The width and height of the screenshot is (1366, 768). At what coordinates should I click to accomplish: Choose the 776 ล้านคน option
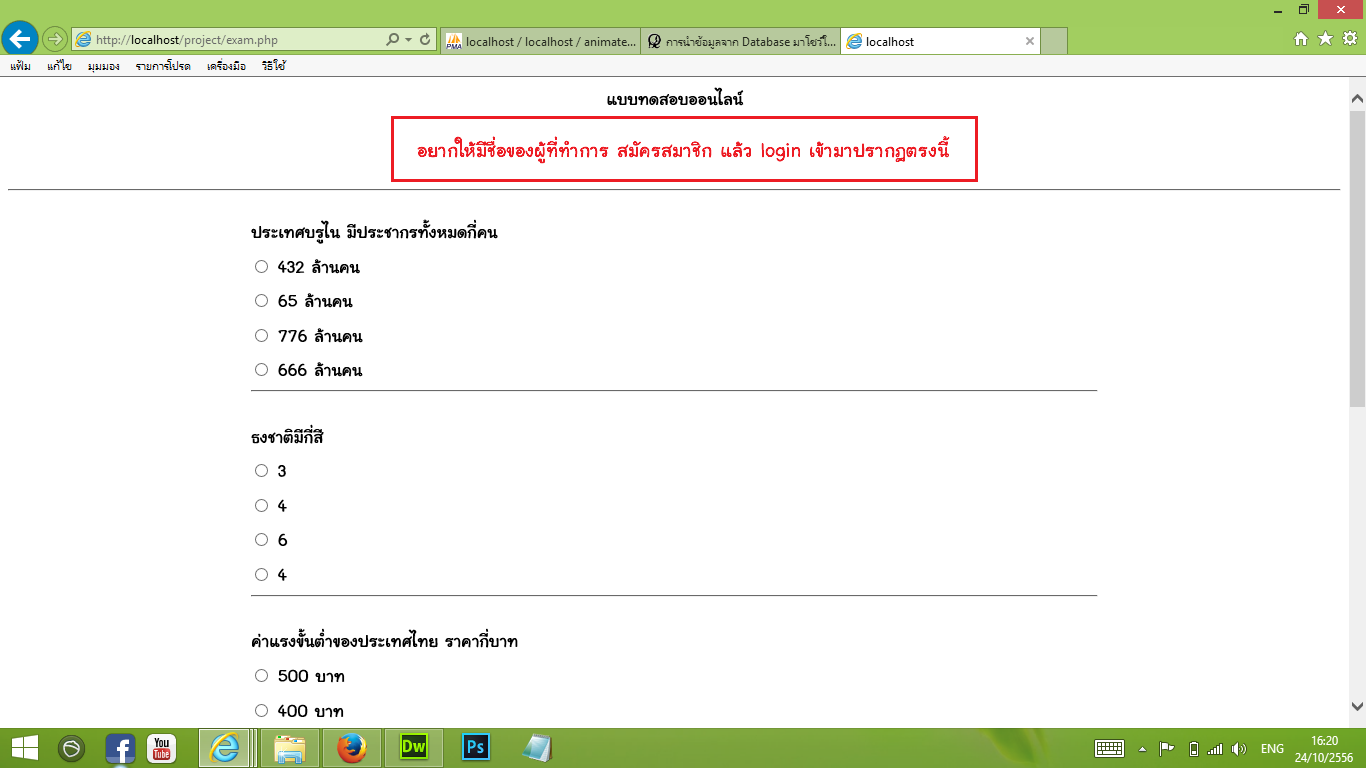pos(262,336)
